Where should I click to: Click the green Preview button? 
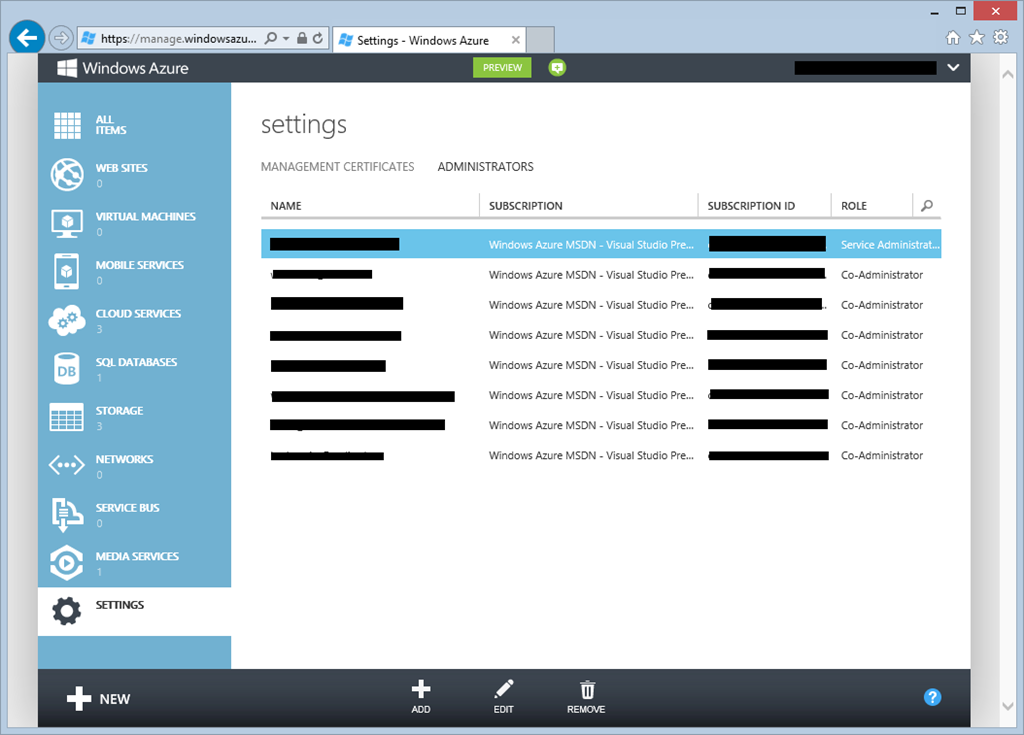[502, 68]
